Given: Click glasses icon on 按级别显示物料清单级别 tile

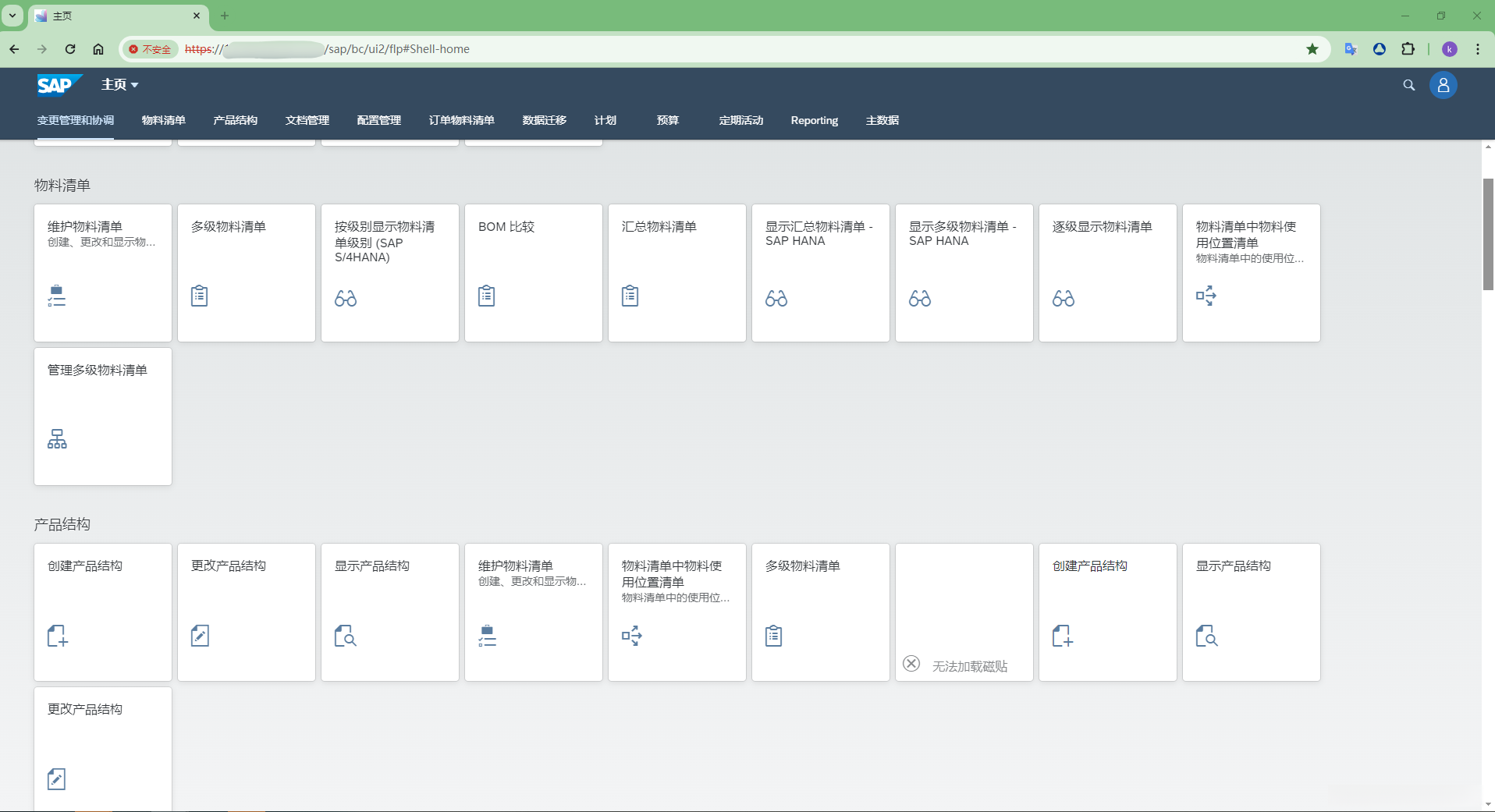Looking at the screenshot, I should pos(346,298).
